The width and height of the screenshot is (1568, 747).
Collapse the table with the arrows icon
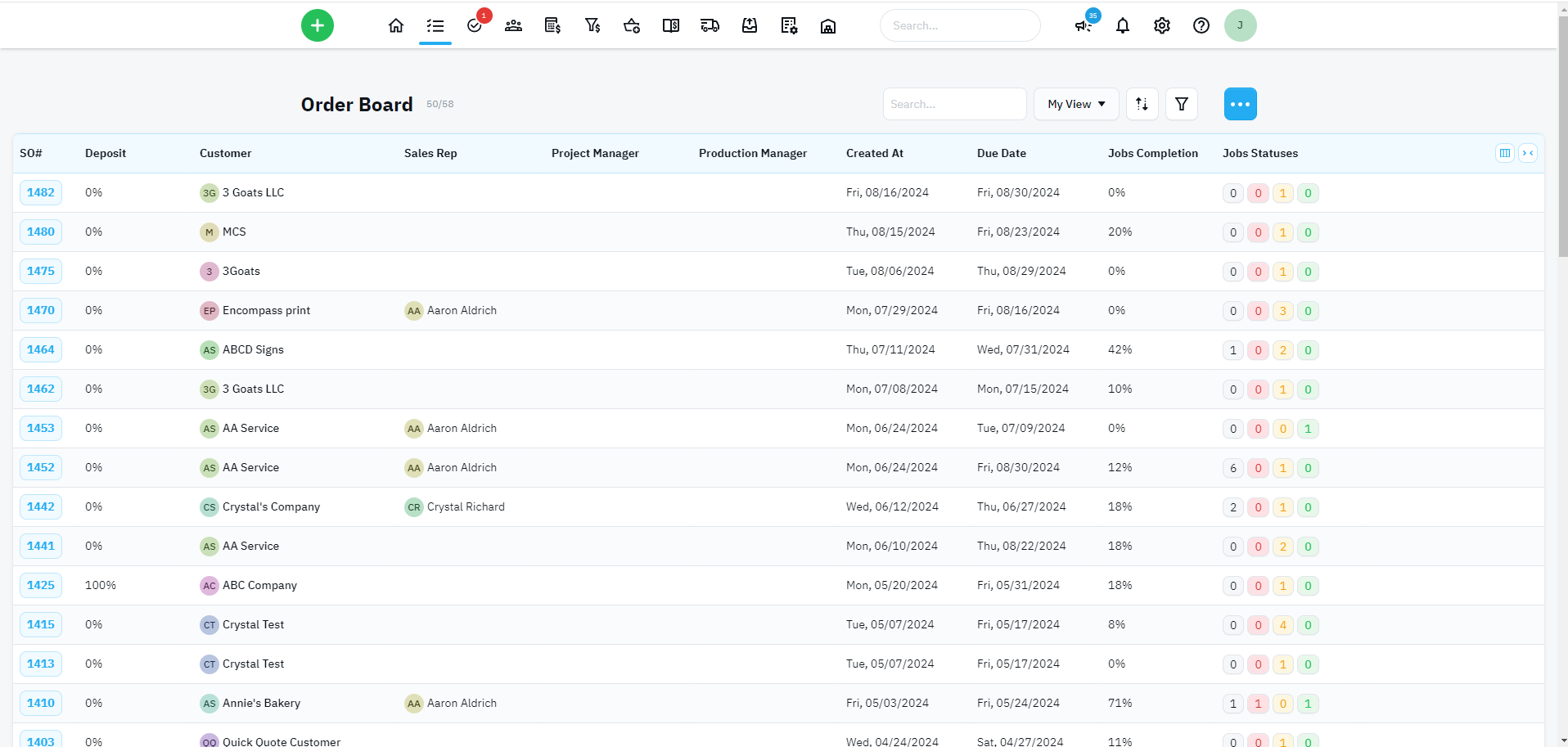click(x=1529, y=153)
